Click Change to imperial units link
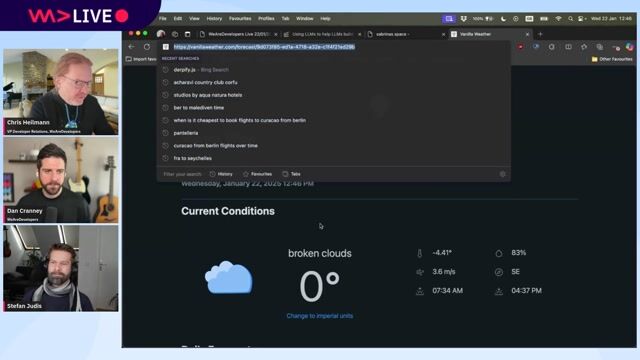 (320, 316)
